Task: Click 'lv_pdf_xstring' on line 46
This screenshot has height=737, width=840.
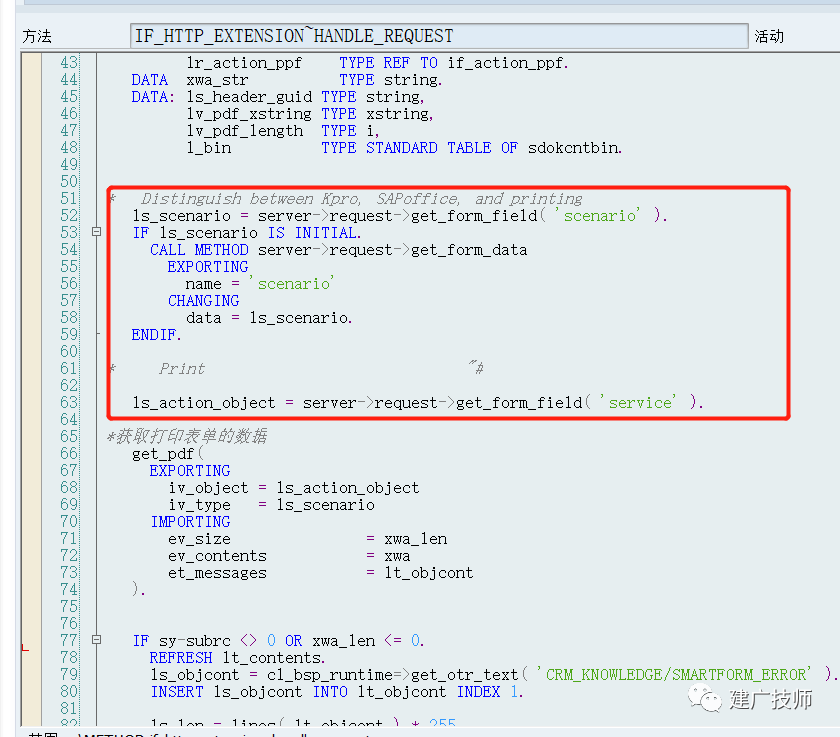Action: point(249,114)
